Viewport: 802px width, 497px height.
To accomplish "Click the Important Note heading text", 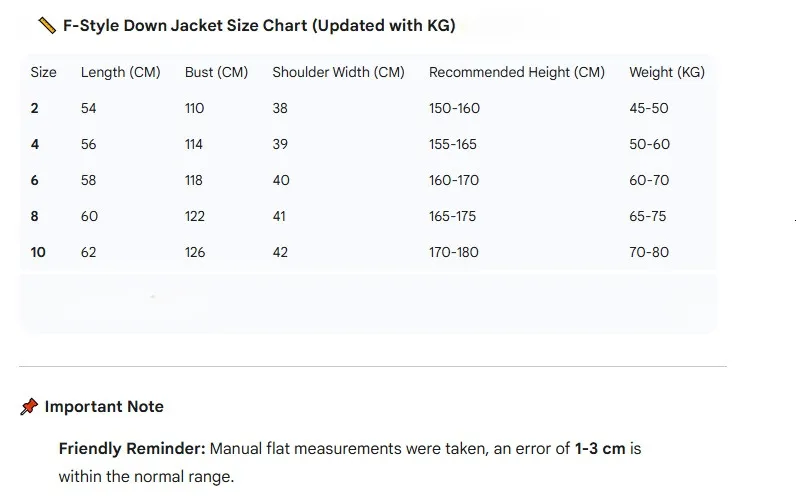I will [104, 407].
